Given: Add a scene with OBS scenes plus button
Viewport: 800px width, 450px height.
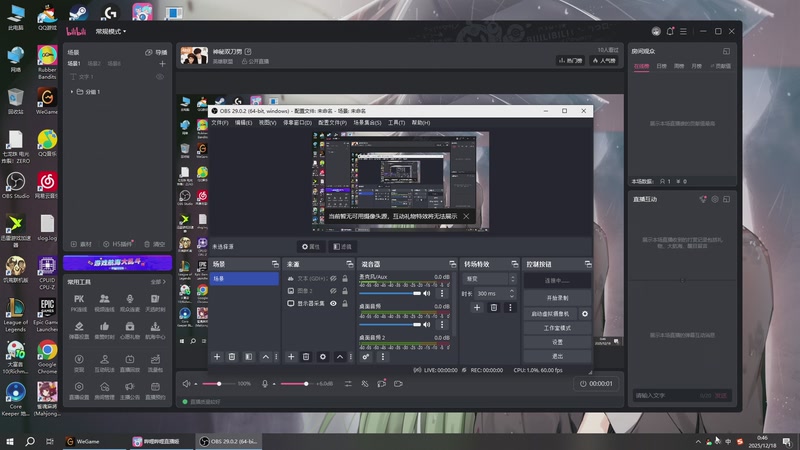Looking at the screenshot, I should (217, 357).
